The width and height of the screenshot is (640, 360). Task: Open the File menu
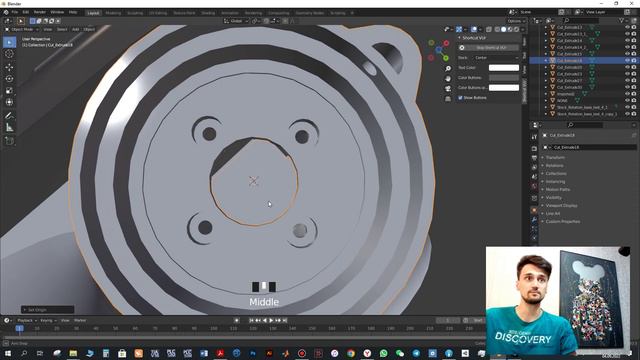[15, 12]
